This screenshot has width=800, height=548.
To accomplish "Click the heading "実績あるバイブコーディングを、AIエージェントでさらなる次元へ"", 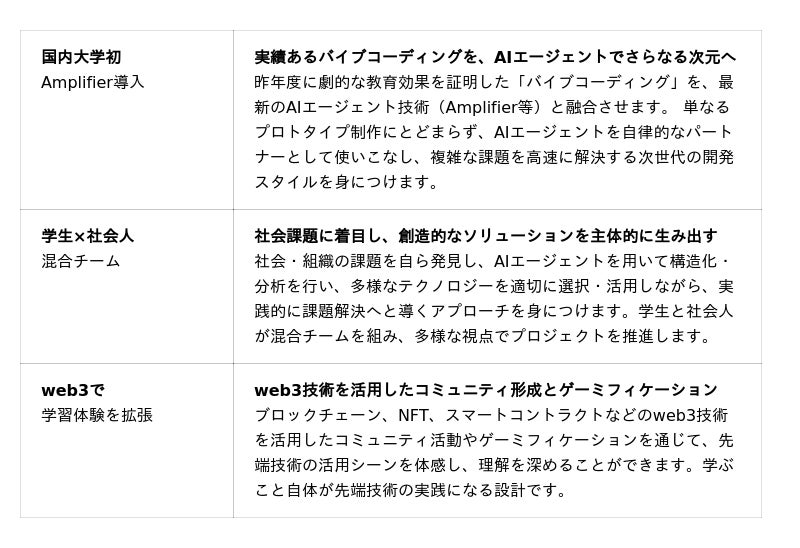I will [x=495, y=56].
